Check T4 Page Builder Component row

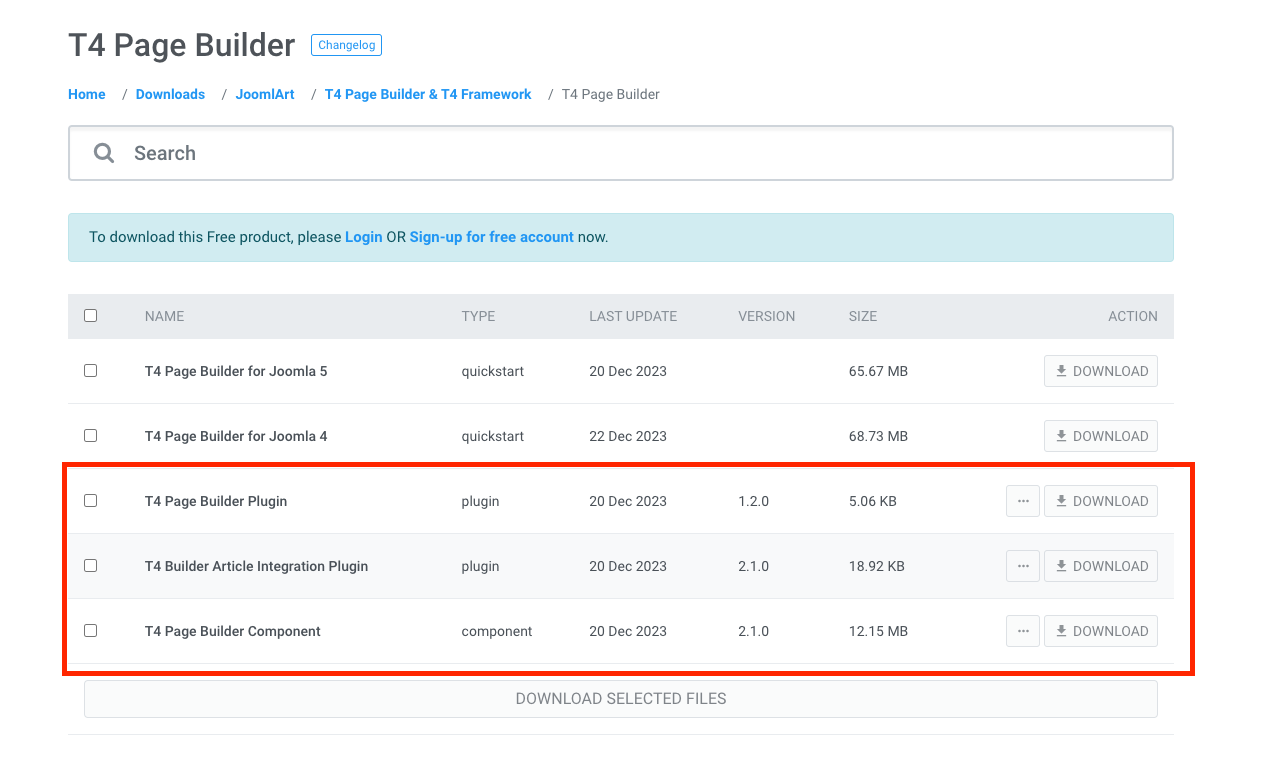tap(91, 631)
